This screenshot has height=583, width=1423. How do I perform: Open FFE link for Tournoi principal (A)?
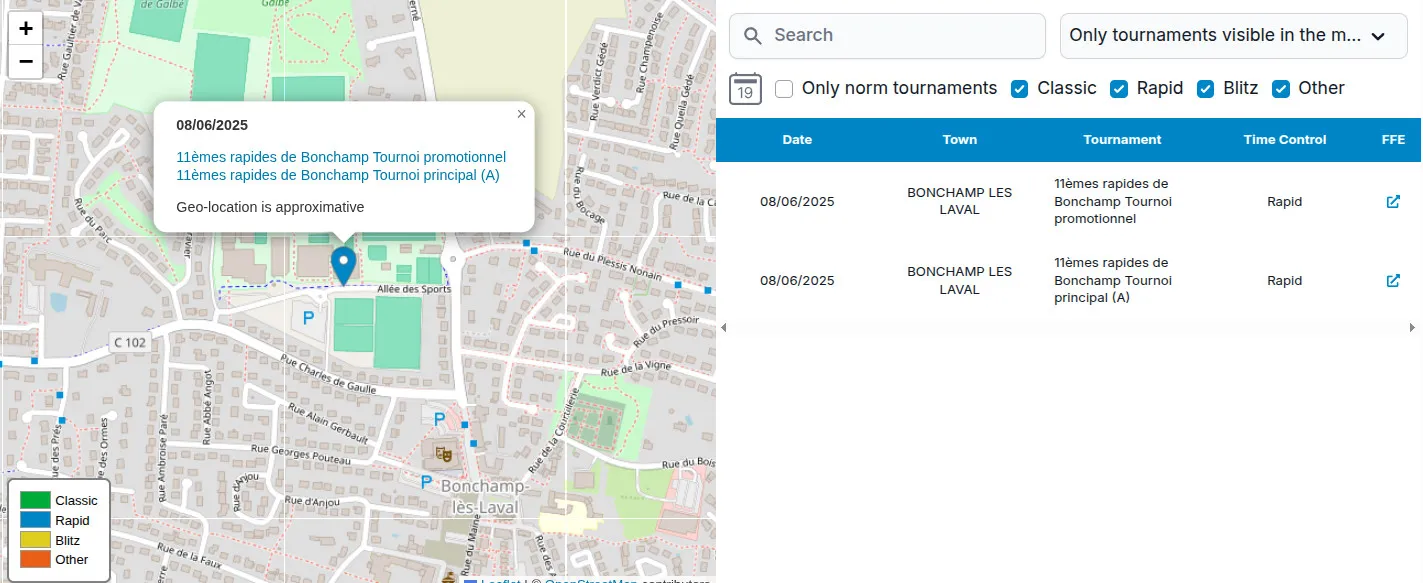point(1393,281)
